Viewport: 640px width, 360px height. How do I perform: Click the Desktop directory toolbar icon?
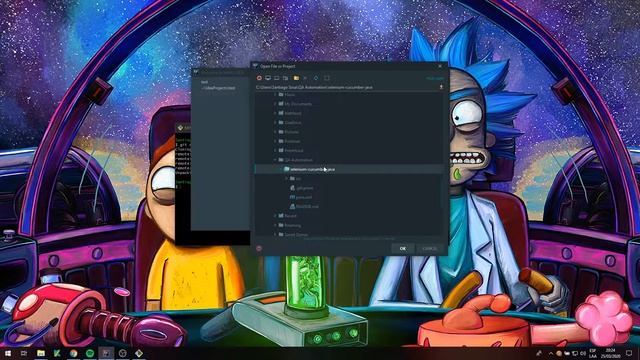(x=268, y=78)
